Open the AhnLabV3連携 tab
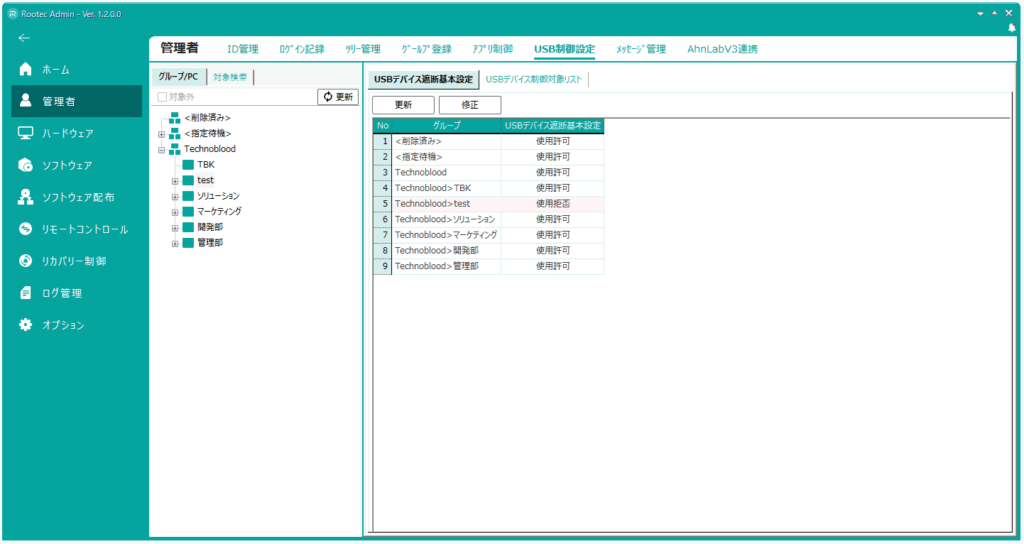The width and height of the screenshot is (1024, 544). [x=722, y=48]
